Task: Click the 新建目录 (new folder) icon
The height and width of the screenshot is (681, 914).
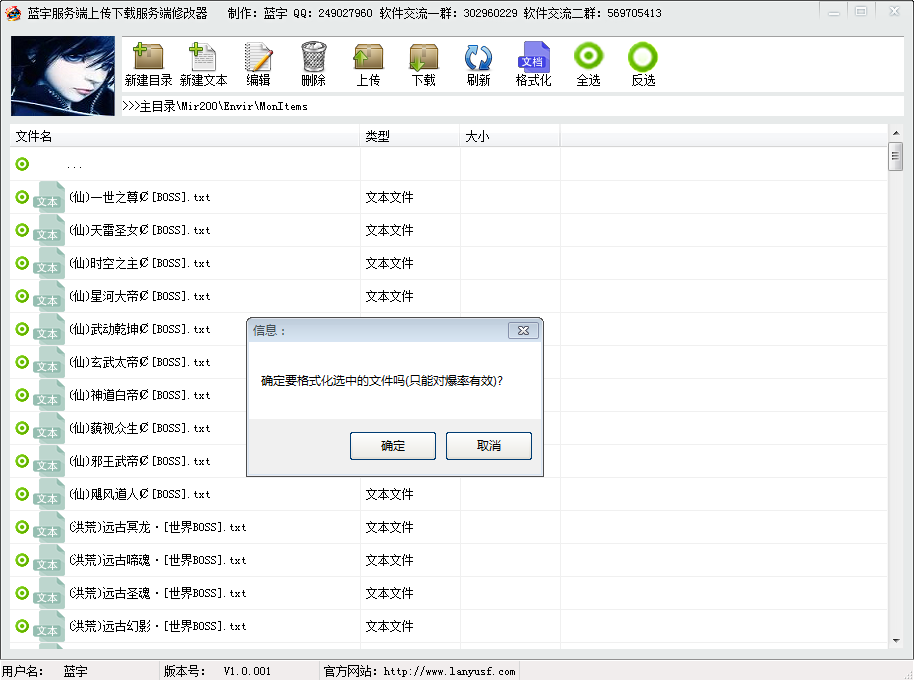Action: pyautogui.click(x=148, y=58)
